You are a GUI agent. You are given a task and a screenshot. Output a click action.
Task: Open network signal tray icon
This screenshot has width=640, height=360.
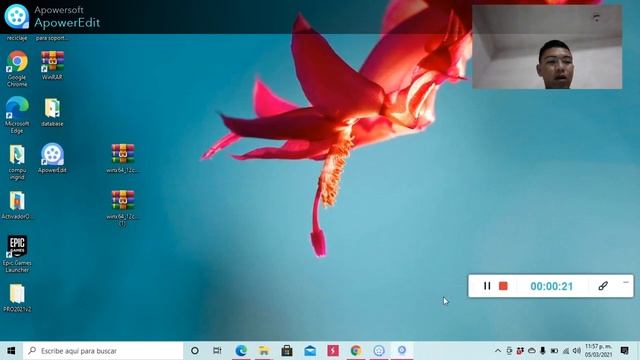566,351
